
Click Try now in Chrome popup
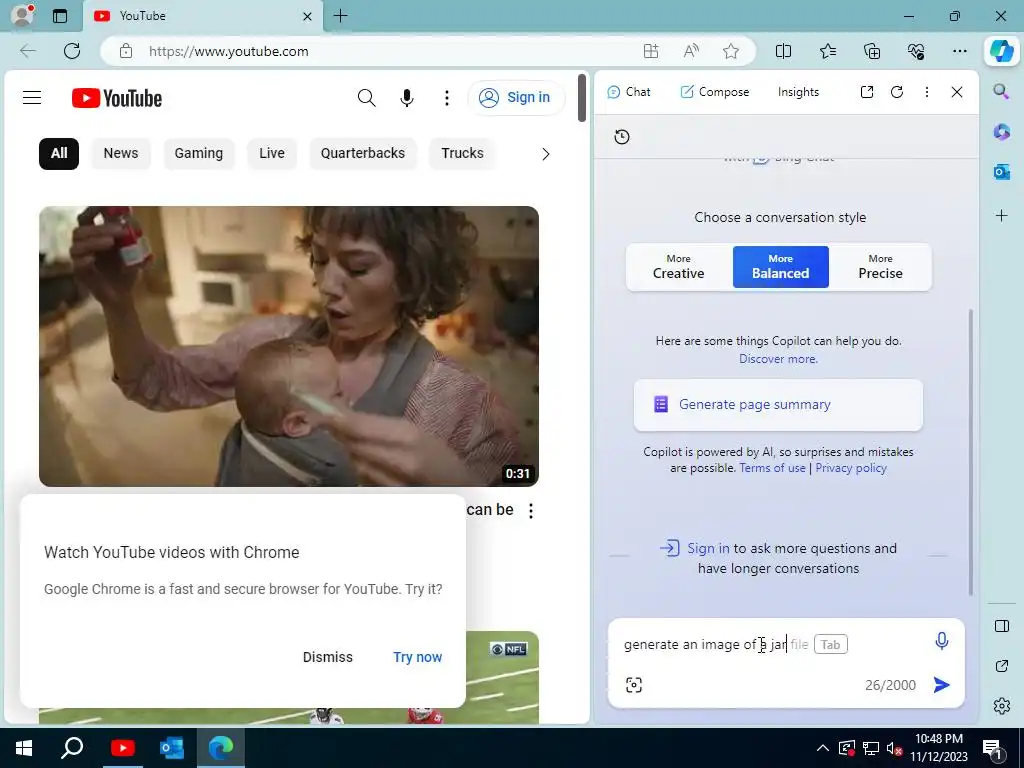pos(417,657)
